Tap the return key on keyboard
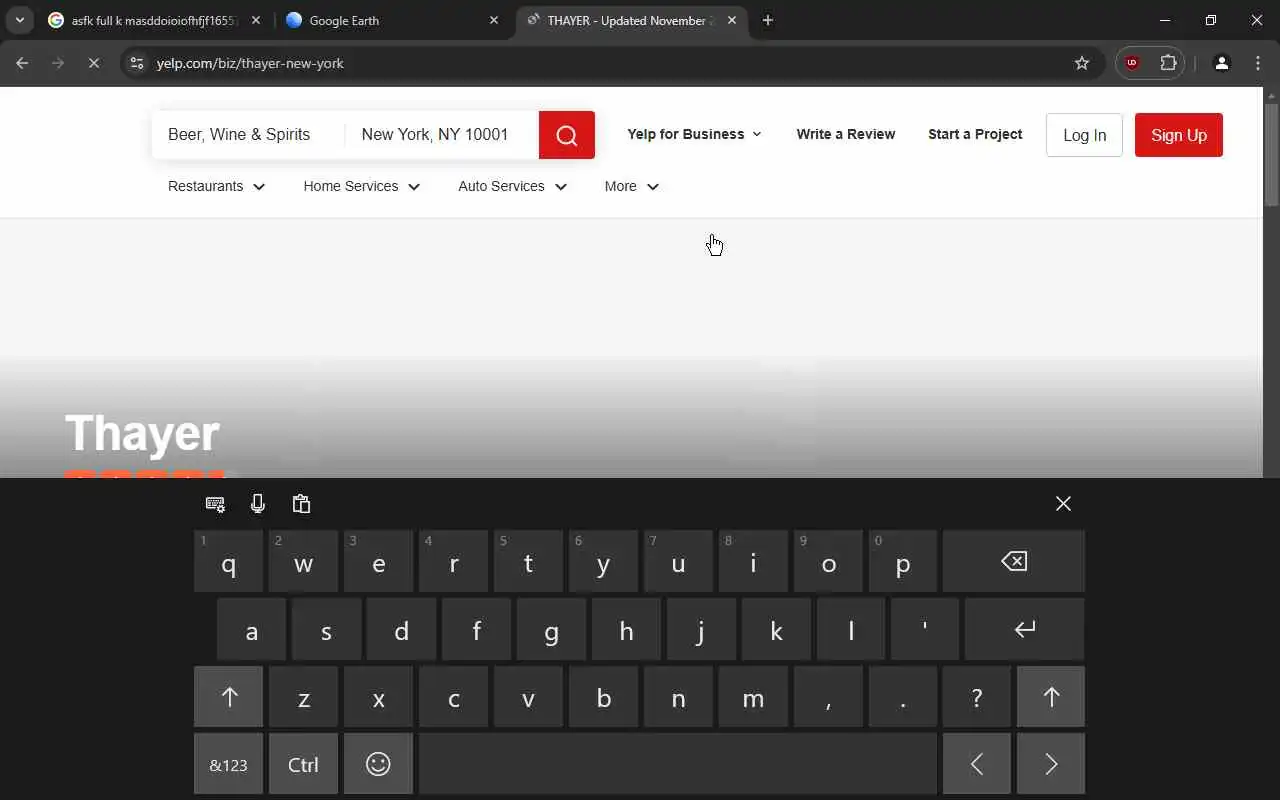 pos(1025,629)
